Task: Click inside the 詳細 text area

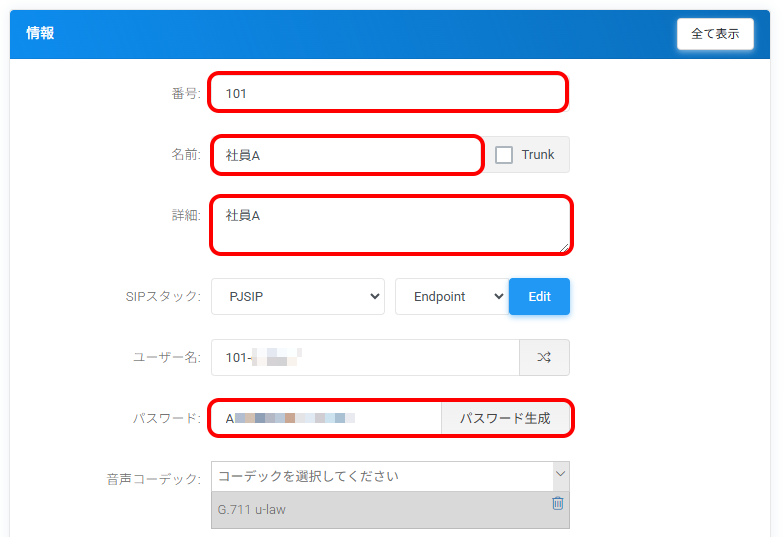Action: pos(389,225)
